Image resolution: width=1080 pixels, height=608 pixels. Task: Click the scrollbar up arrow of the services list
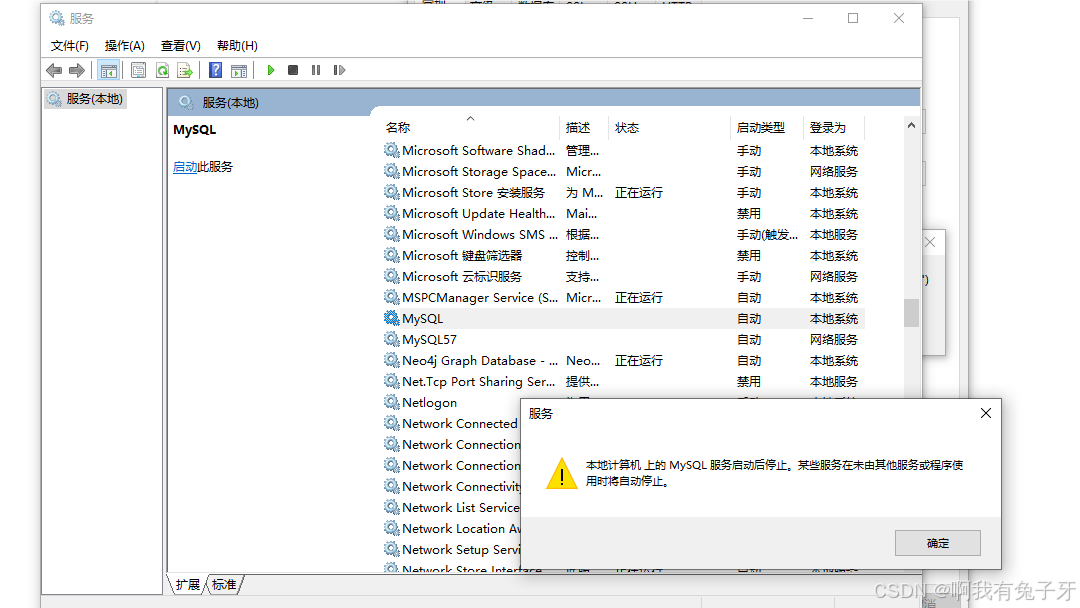coord(911,125)
